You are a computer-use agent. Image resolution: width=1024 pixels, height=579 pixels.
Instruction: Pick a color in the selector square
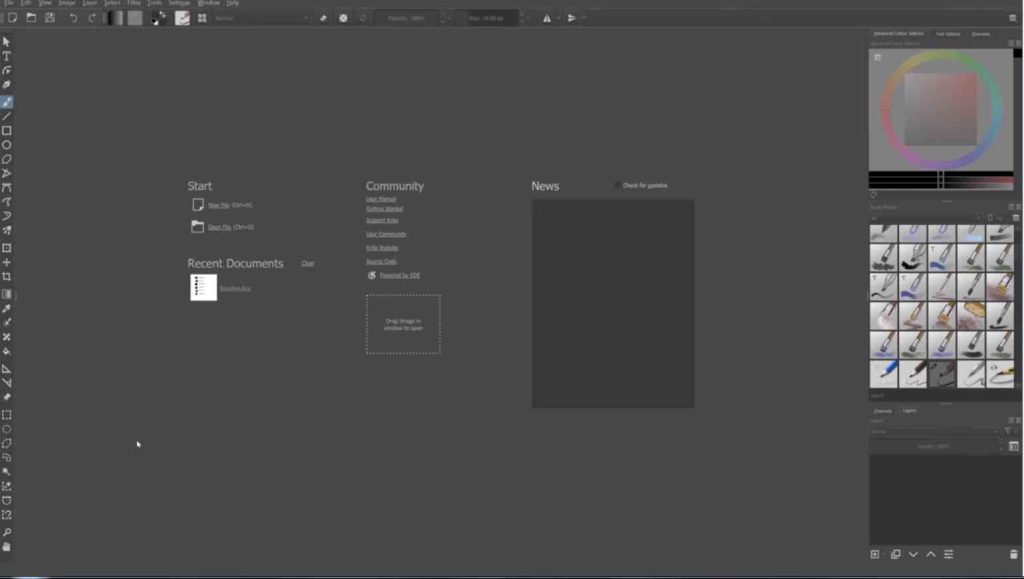click(941, 109)
